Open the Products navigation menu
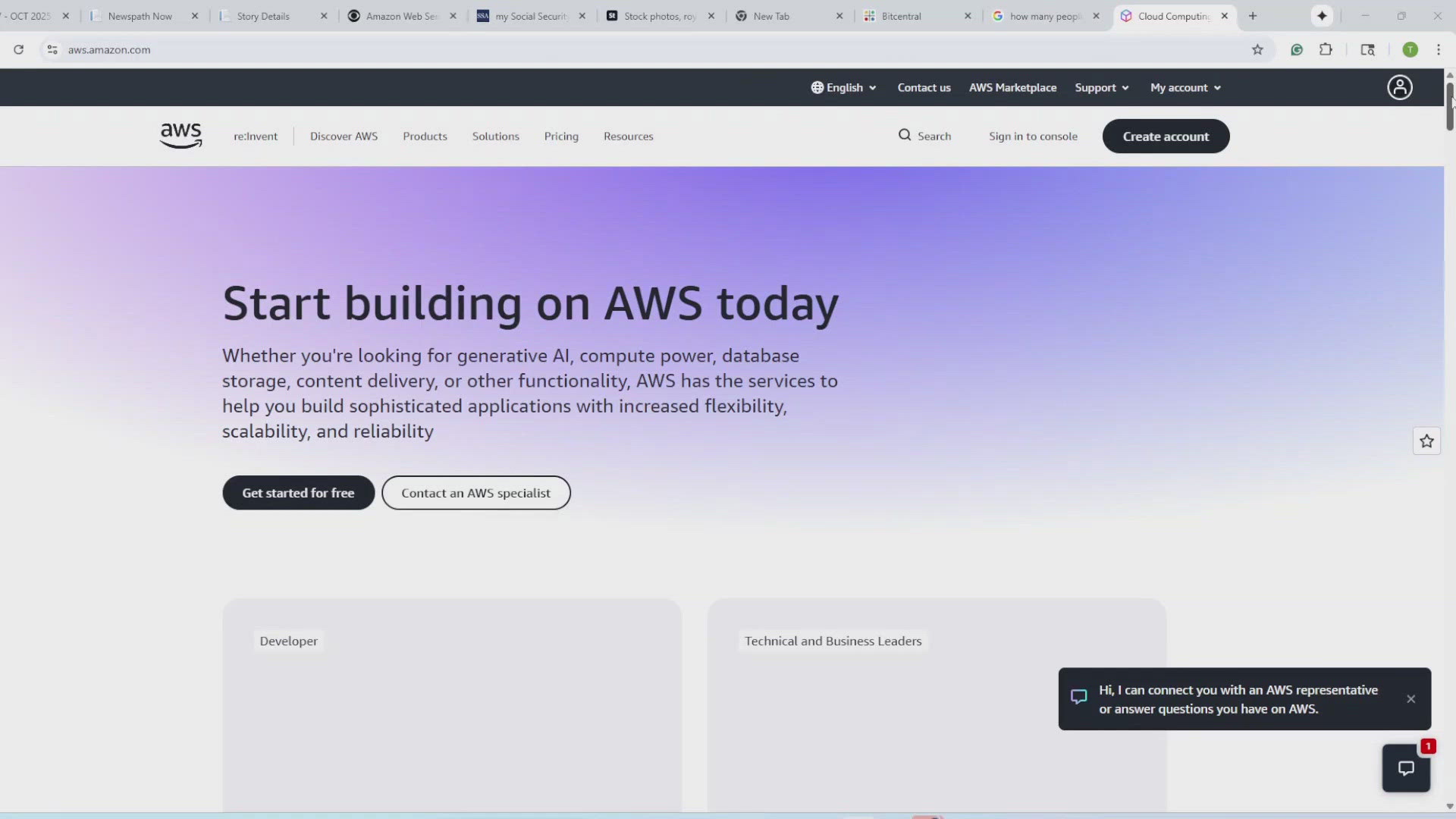 [x=425, y=136]
